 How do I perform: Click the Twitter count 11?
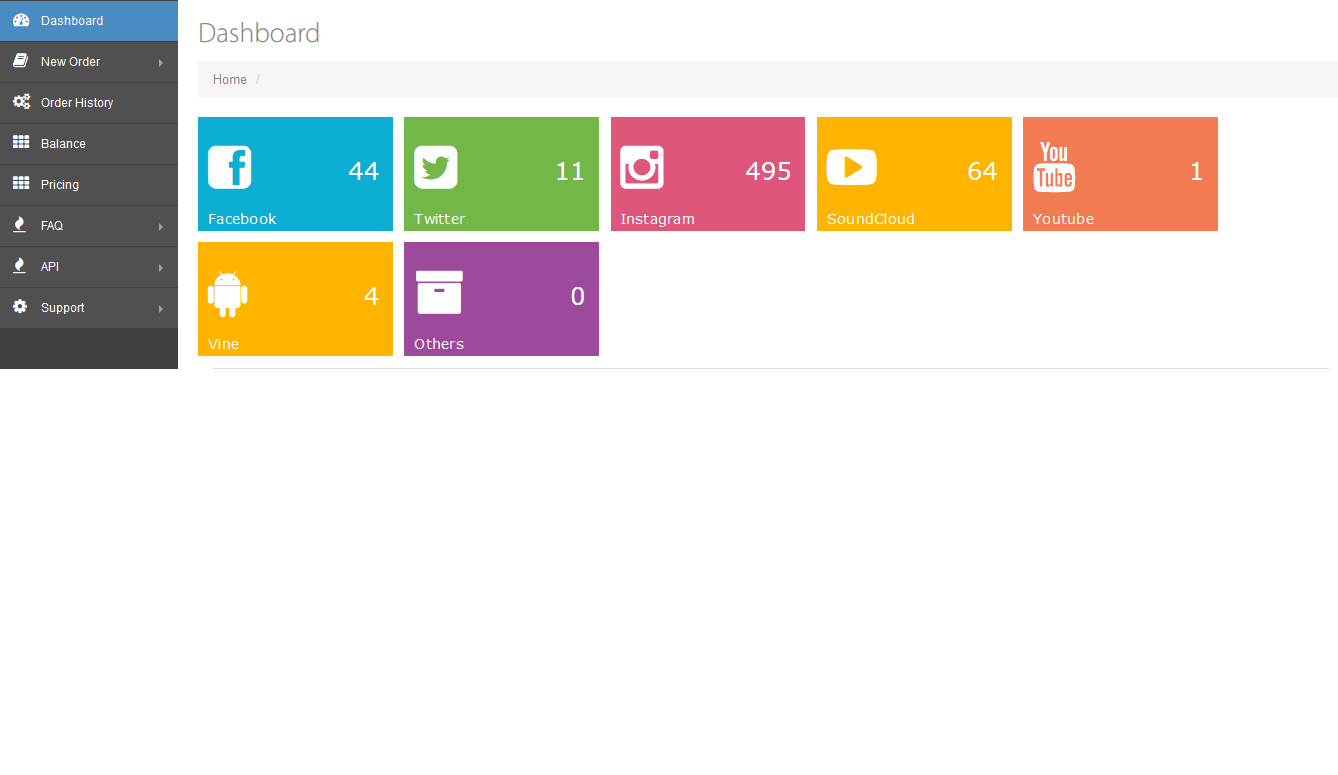(570, 172)
